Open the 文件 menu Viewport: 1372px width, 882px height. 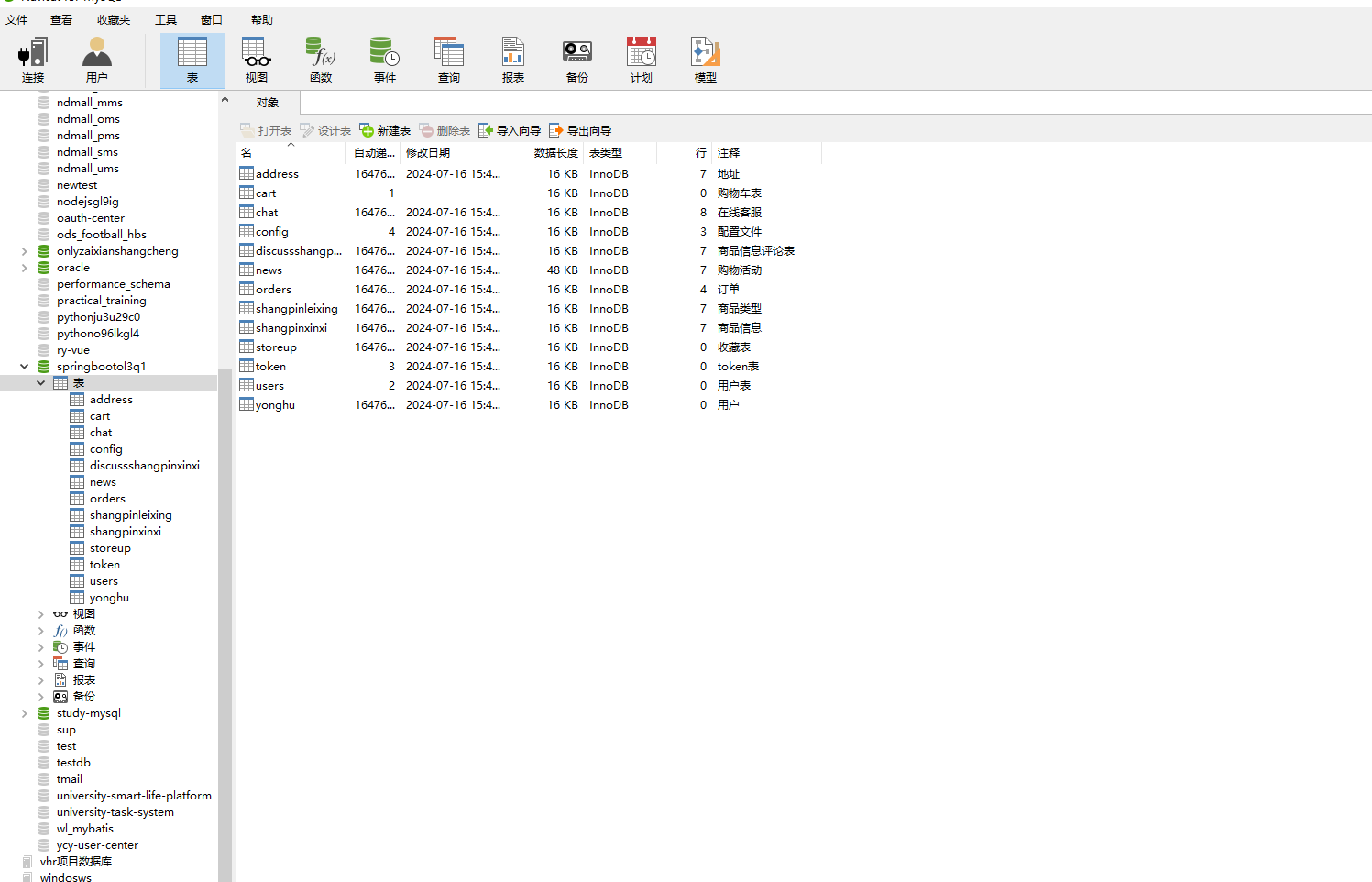pyautogui.click(x=16, y=19)
